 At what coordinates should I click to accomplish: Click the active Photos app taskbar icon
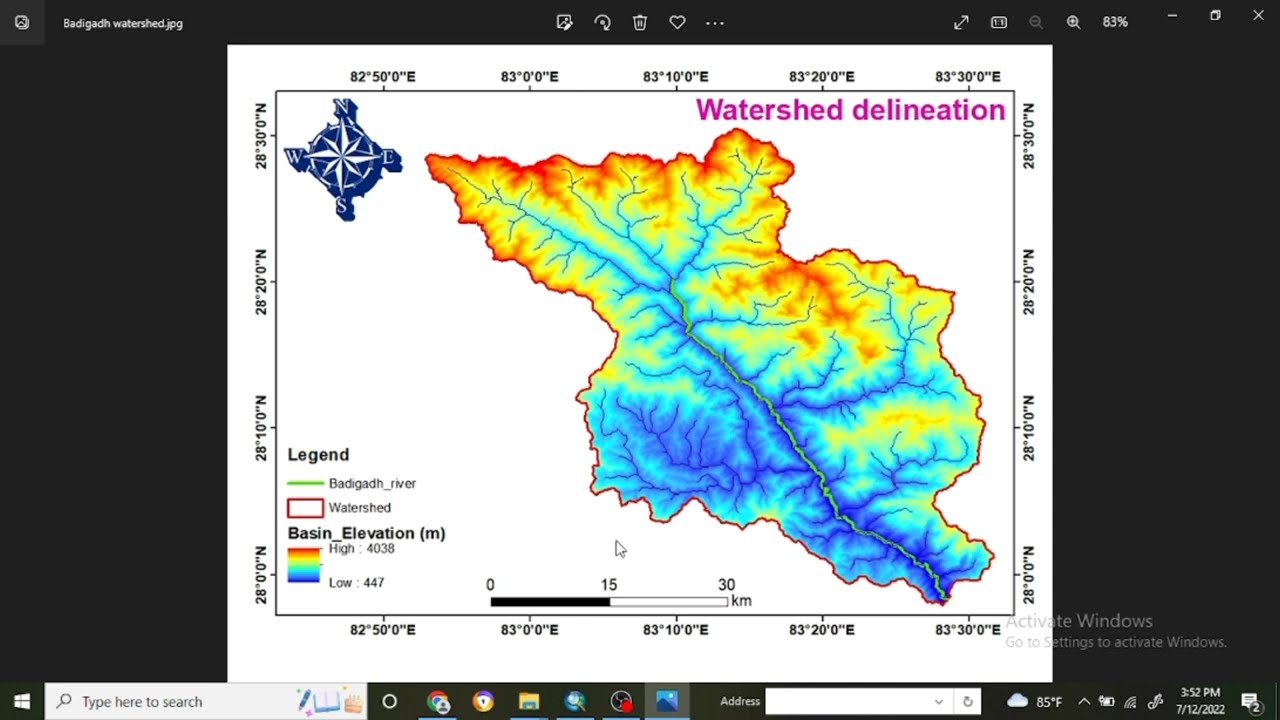click(667, 701)
